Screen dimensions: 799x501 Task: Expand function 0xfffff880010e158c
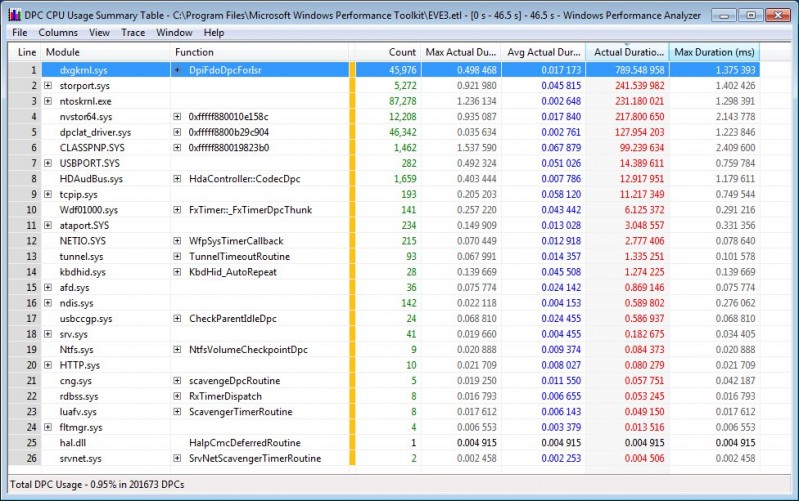(177, 117)
